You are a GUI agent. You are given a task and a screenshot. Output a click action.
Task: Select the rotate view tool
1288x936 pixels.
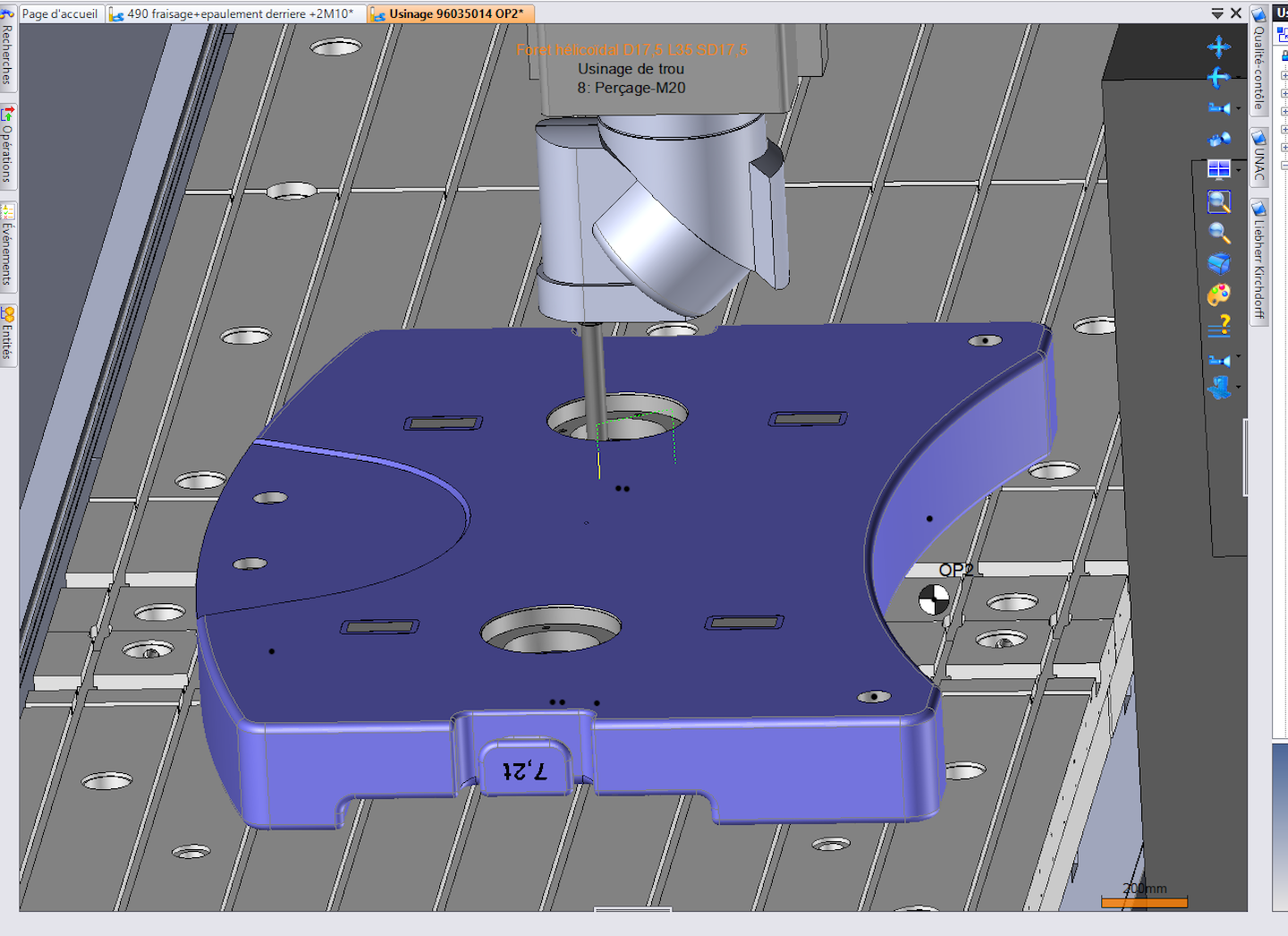pos(1219,79)
